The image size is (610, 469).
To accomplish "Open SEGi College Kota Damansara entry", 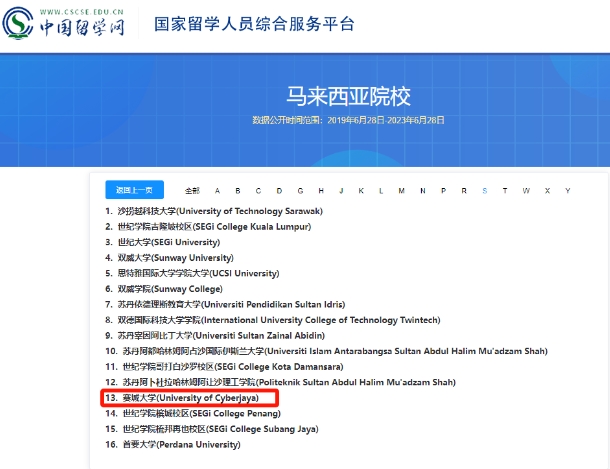I will pos(224,367).
